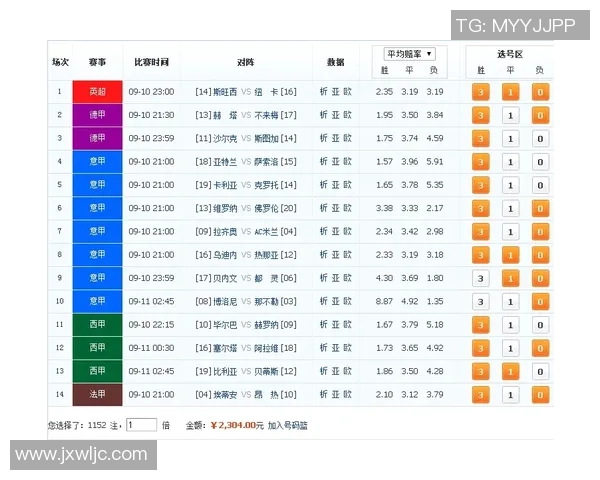Image resolution: width=600 pixels, height=480 pixels.
Task: Open 亚 Asian odds for match 9
Action: click(x=336, y=278)
